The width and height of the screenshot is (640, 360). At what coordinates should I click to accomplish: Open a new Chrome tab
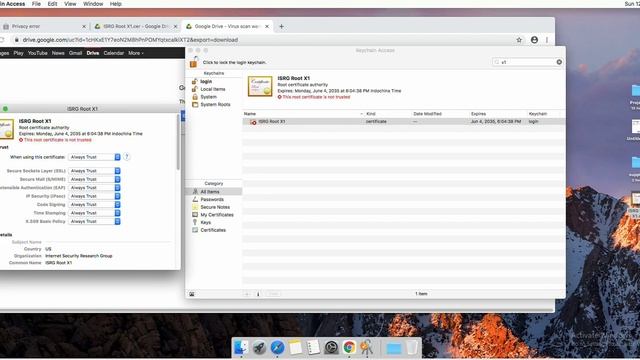(x=281, y=26)
